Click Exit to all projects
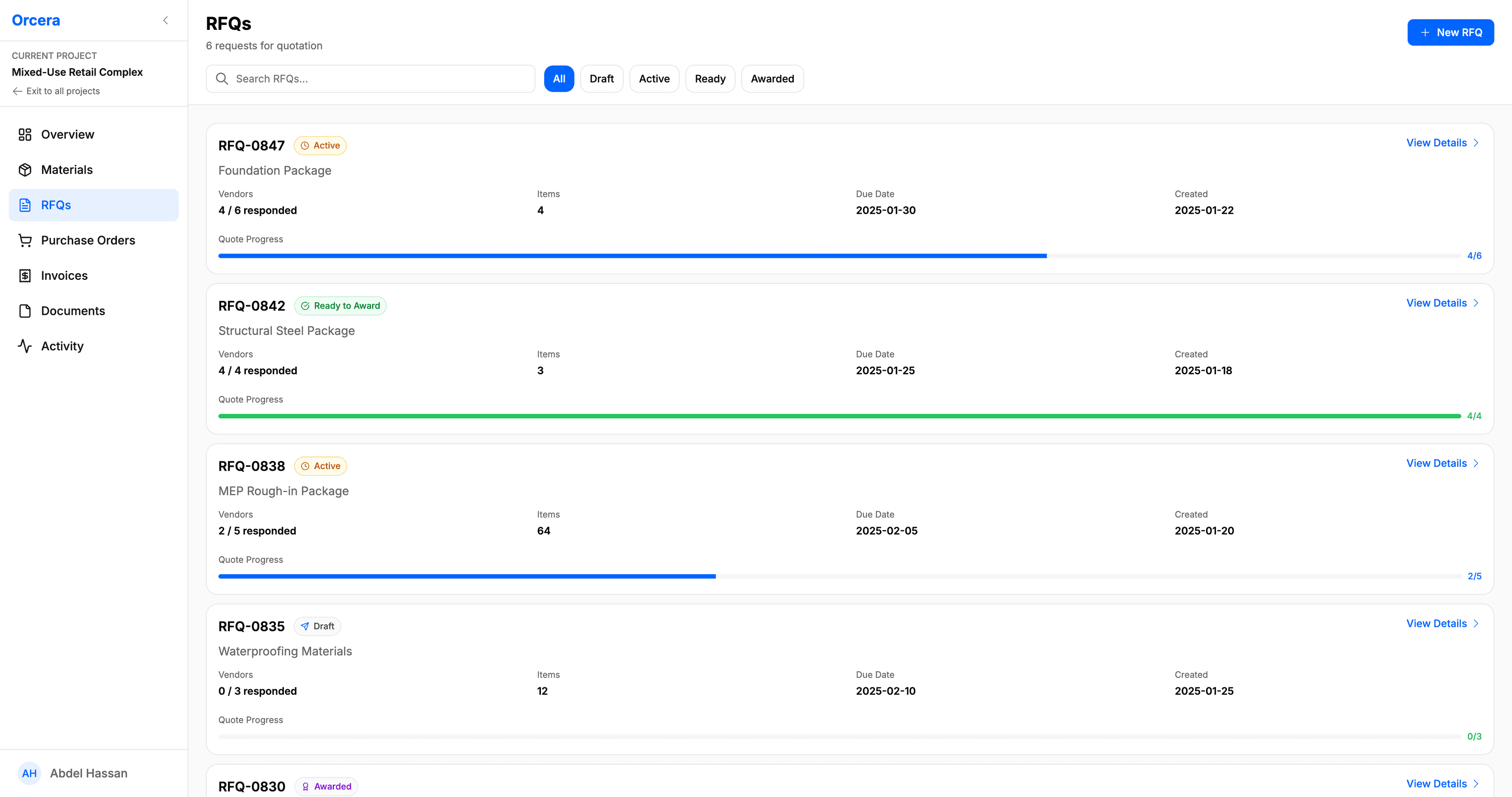 (x=56, y=91)
